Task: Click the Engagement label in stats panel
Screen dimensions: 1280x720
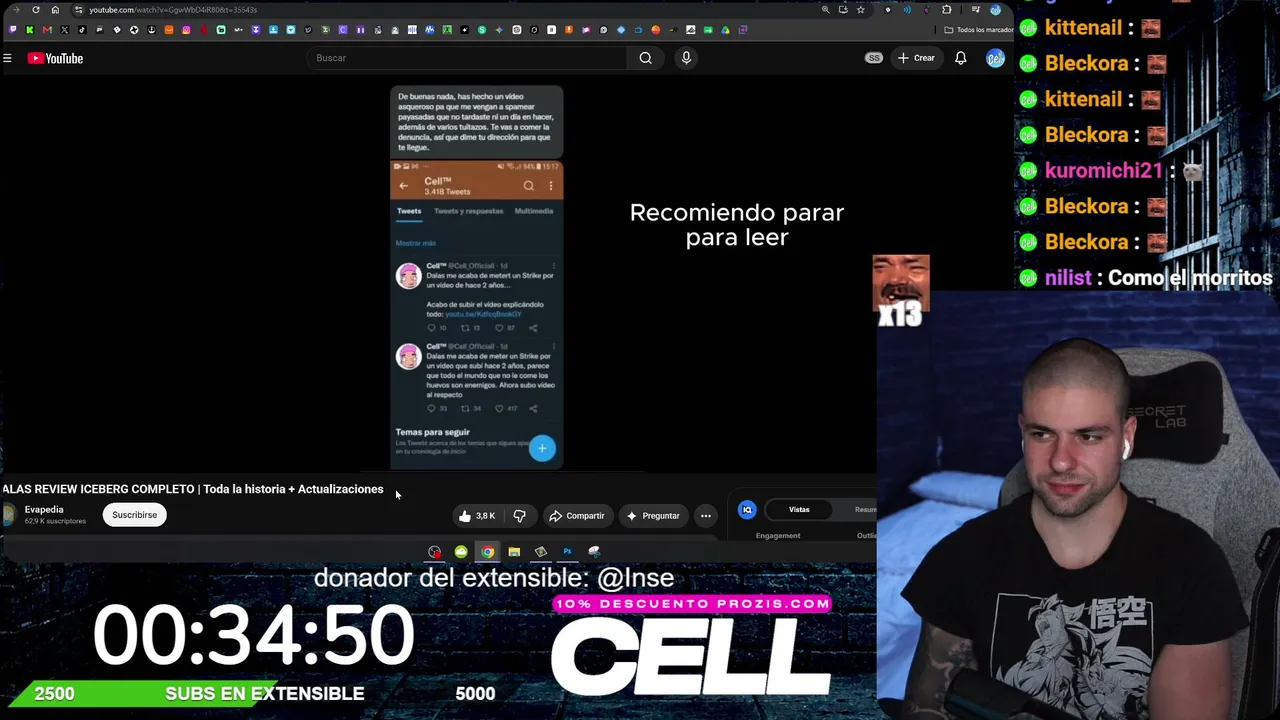Action: (778, 536)
